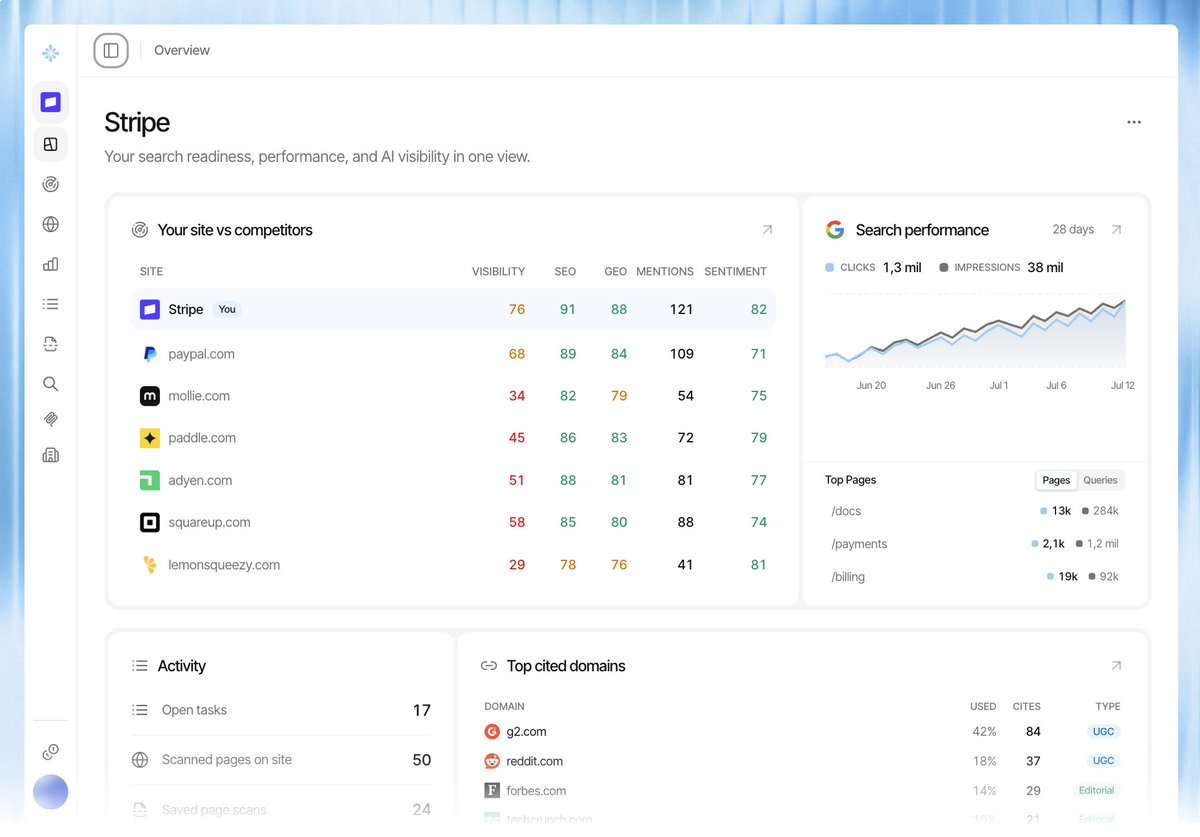Click the forbes.com domain name
The image size is (1200, 837).
point(536,790)
